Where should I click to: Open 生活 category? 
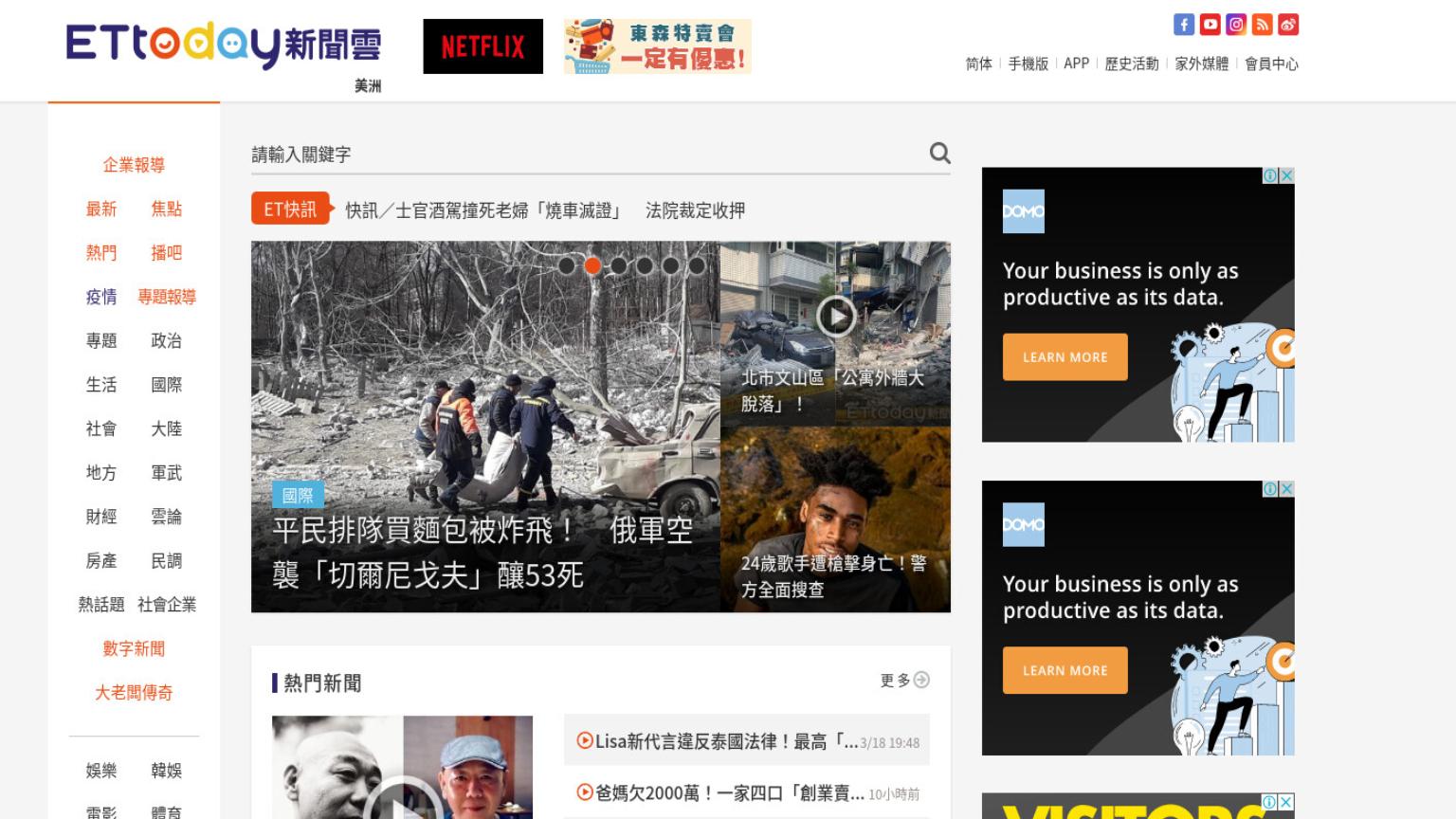pyautogui.click(x=101, y=385)
